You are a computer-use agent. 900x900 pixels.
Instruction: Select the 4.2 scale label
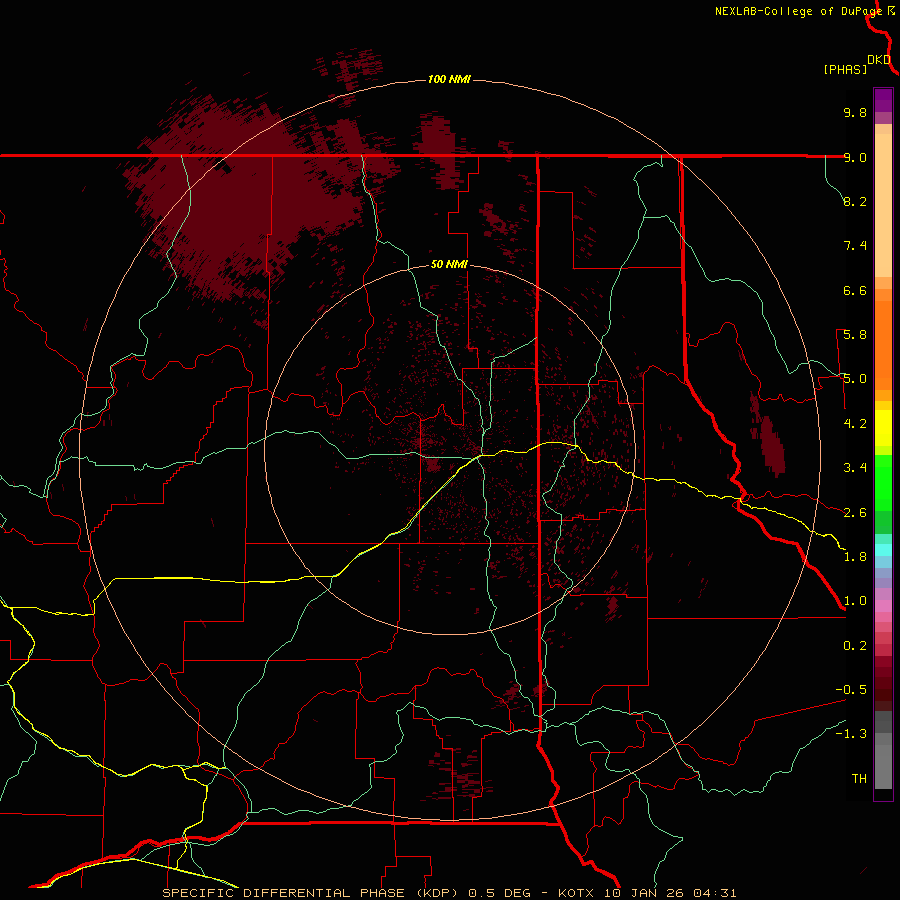pos(855,424)
